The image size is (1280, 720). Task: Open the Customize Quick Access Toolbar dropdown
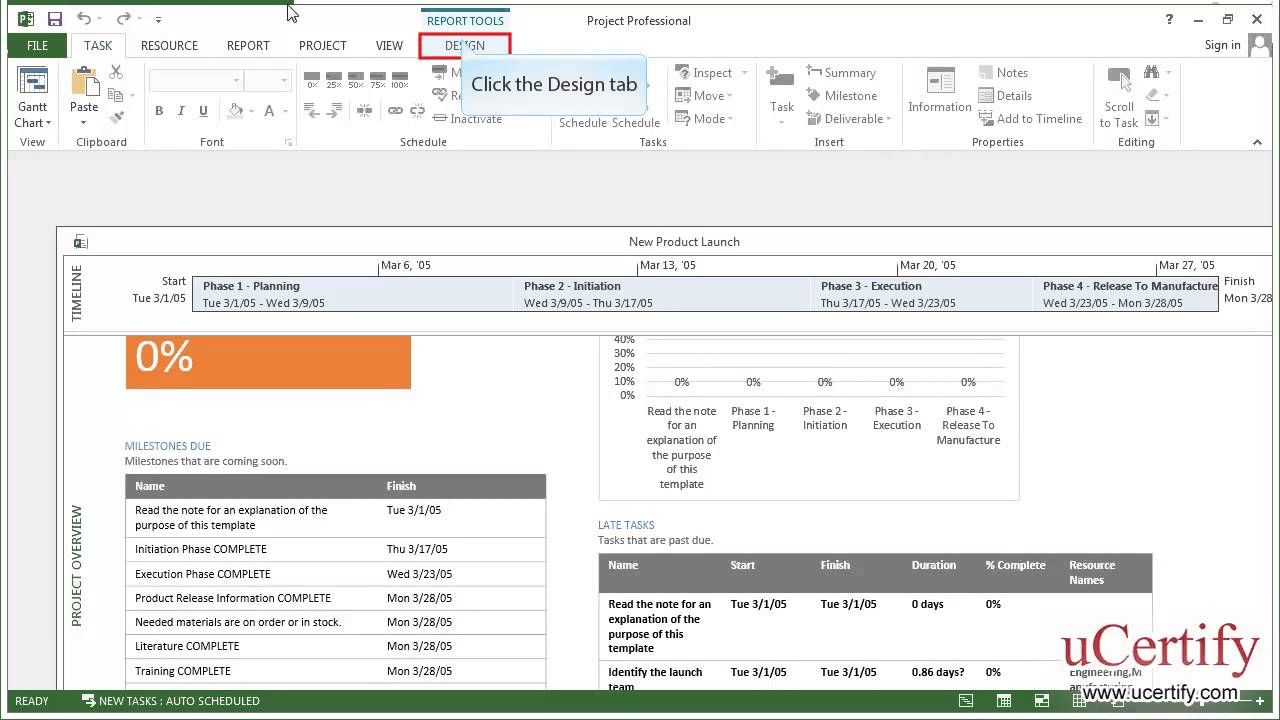click(x=158, y=19)
